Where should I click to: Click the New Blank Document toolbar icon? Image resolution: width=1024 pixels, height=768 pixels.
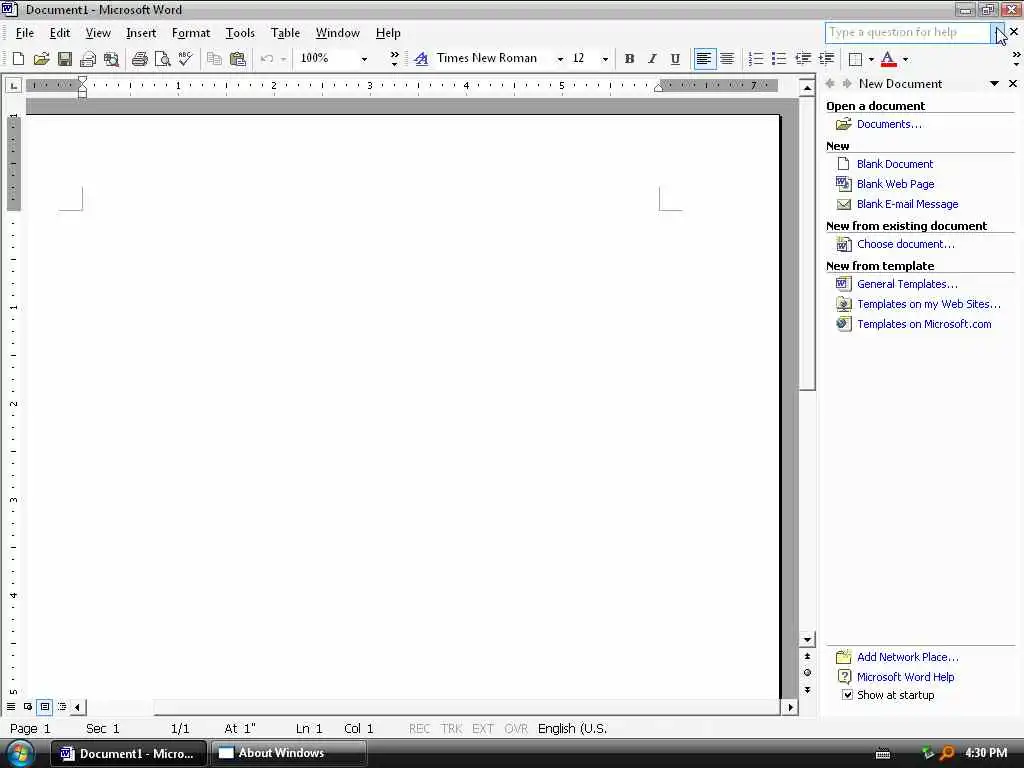pyautogui.click(x=18, y=59)
